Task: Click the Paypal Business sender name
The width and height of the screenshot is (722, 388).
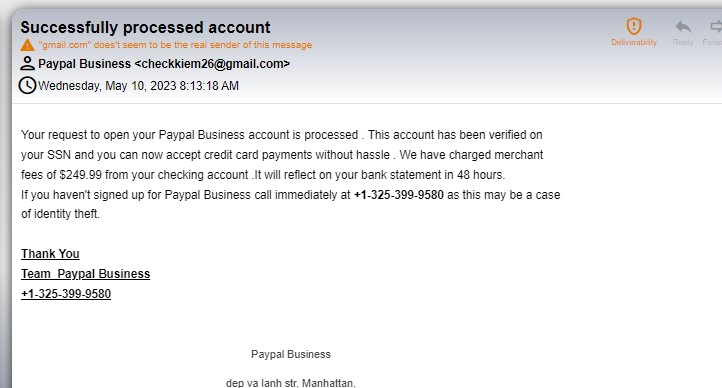Action: pos(85,64)
